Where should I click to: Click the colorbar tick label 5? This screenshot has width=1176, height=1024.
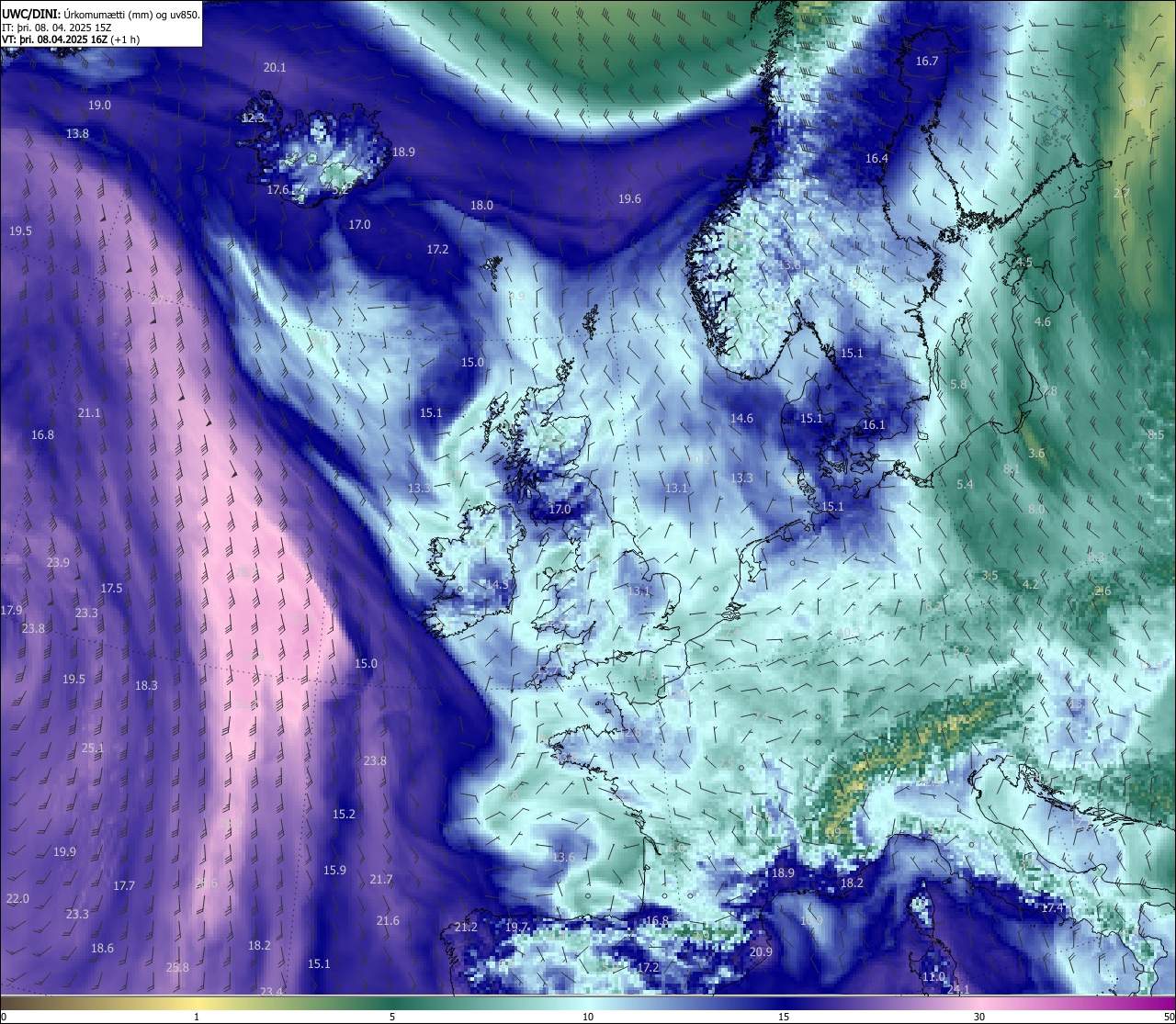[392, 1017]
